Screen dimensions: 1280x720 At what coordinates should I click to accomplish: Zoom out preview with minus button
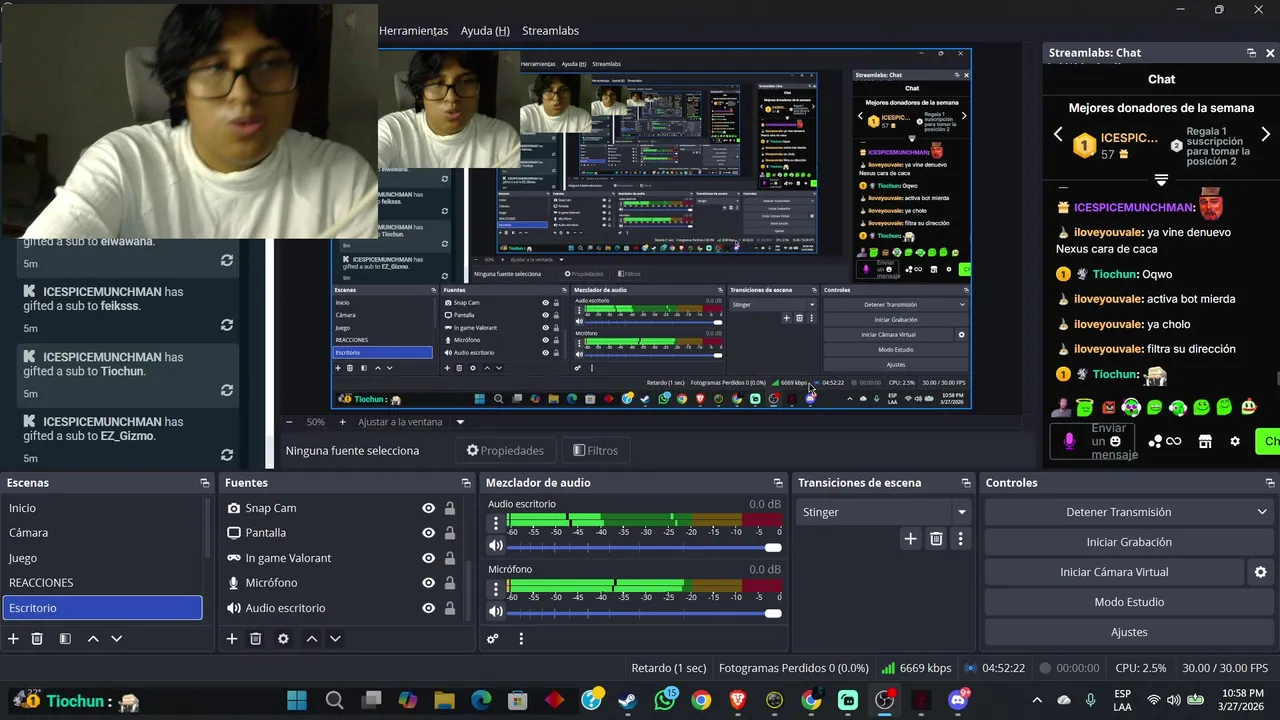point(289,422)
